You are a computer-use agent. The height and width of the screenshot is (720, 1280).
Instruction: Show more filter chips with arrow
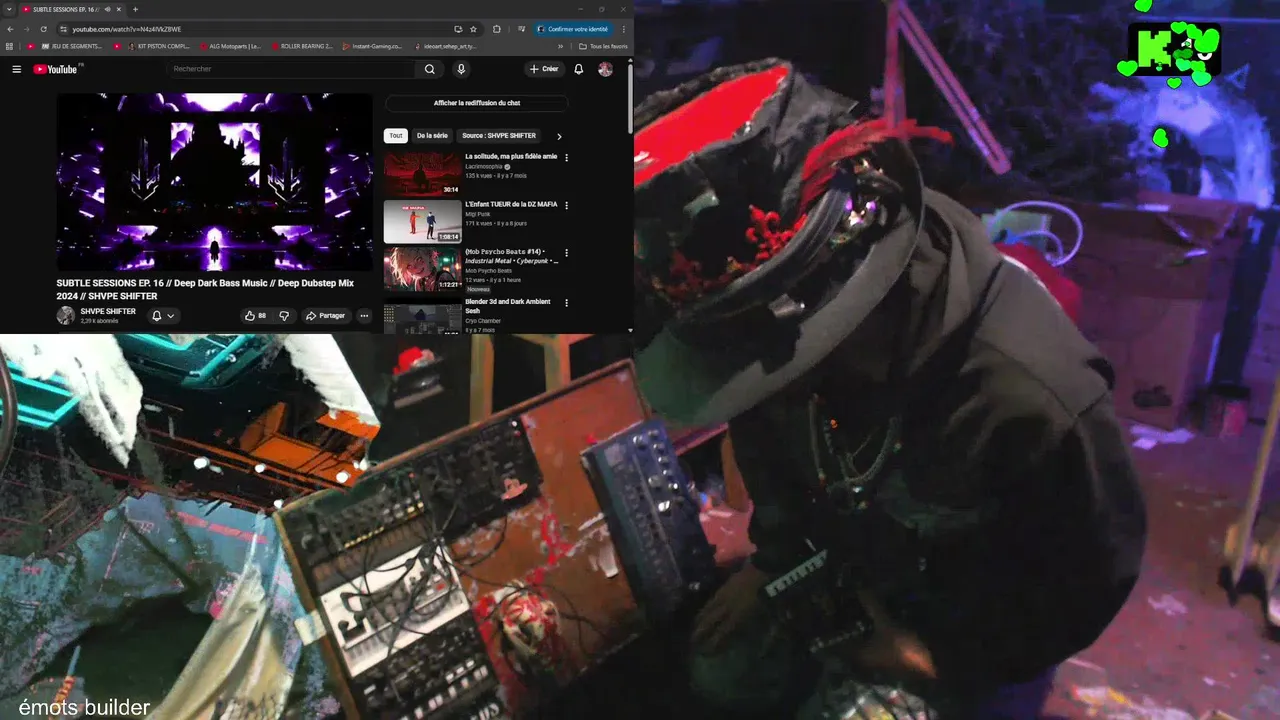pyautogui.click(x=559, y=136)
